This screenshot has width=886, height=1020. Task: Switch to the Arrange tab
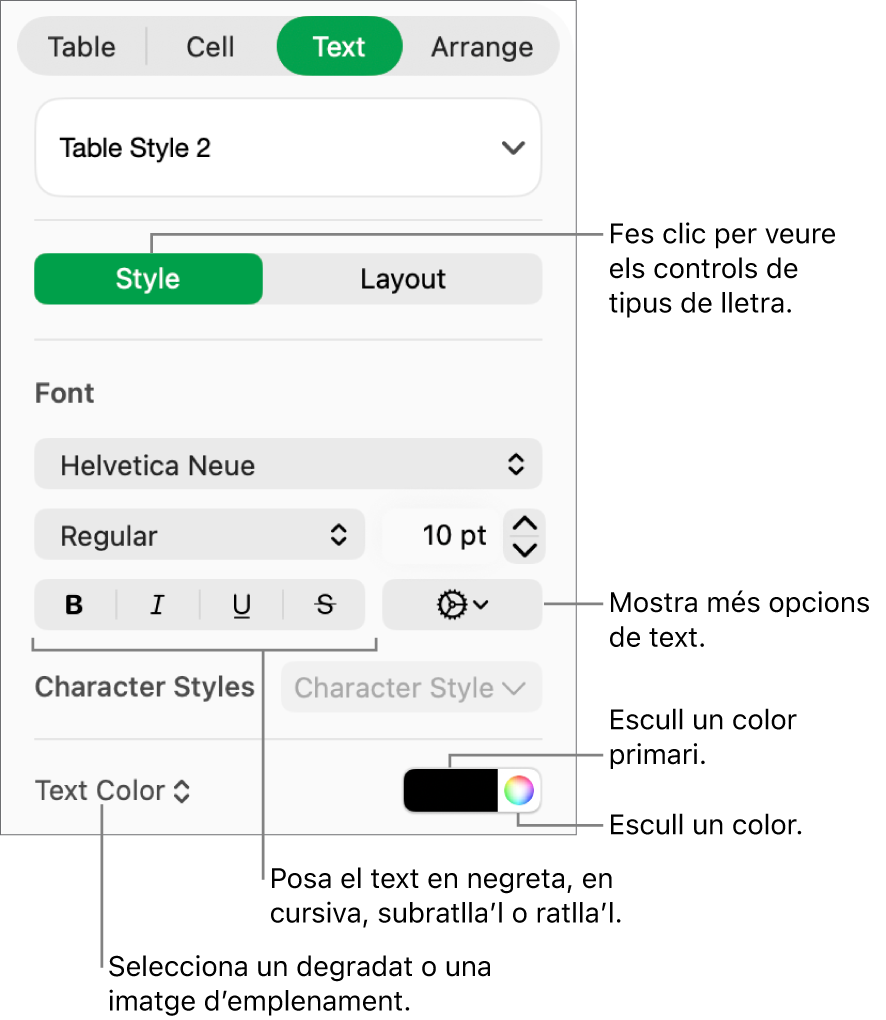coord(481,46)
